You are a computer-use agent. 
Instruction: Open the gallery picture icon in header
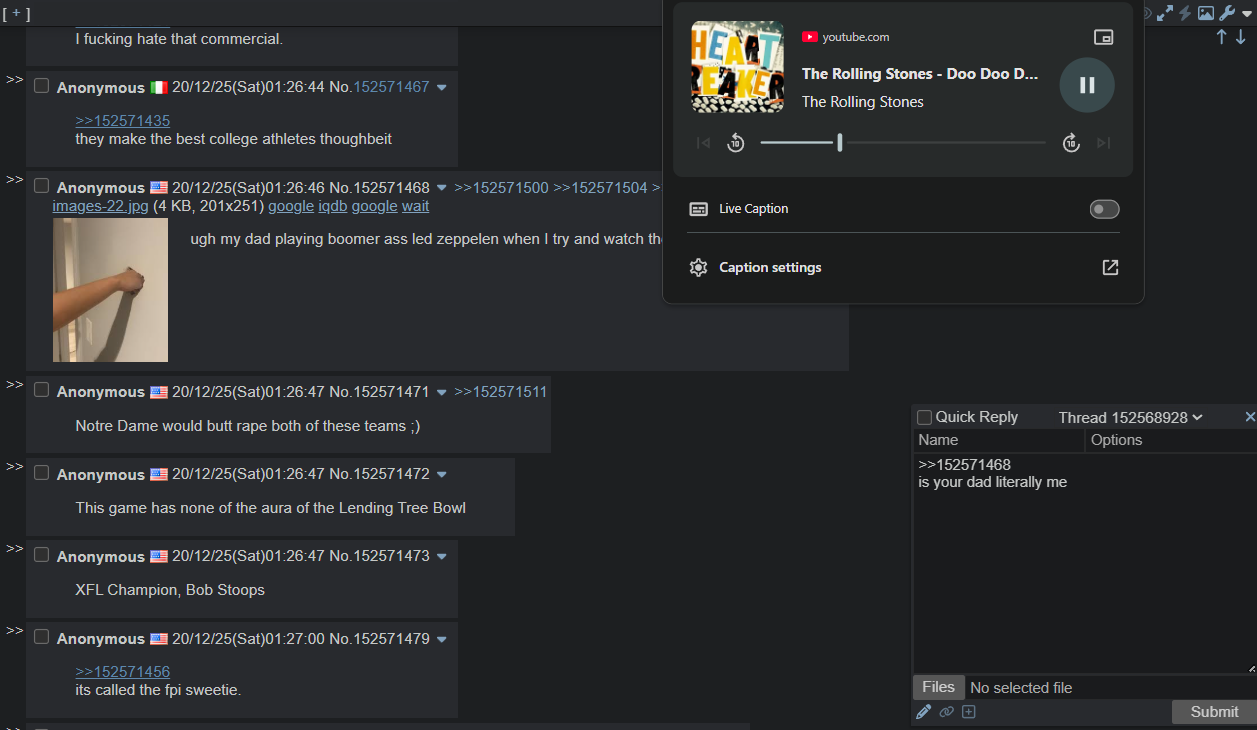point(1206,13)
